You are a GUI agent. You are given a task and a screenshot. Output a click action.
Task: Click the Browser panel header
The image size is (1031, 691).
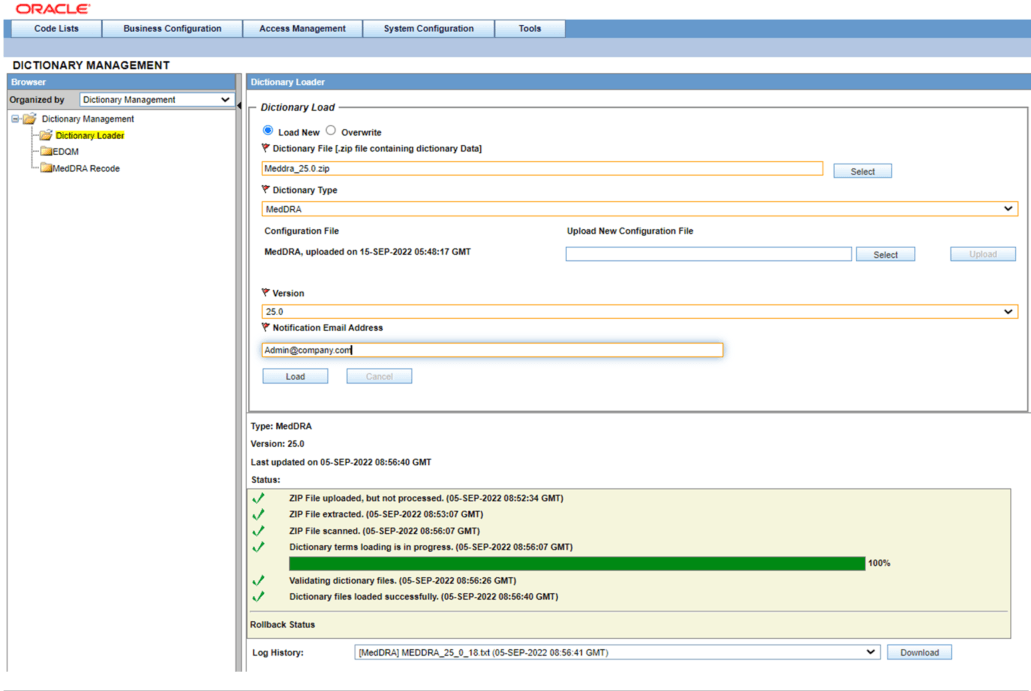tap(122, 82)
